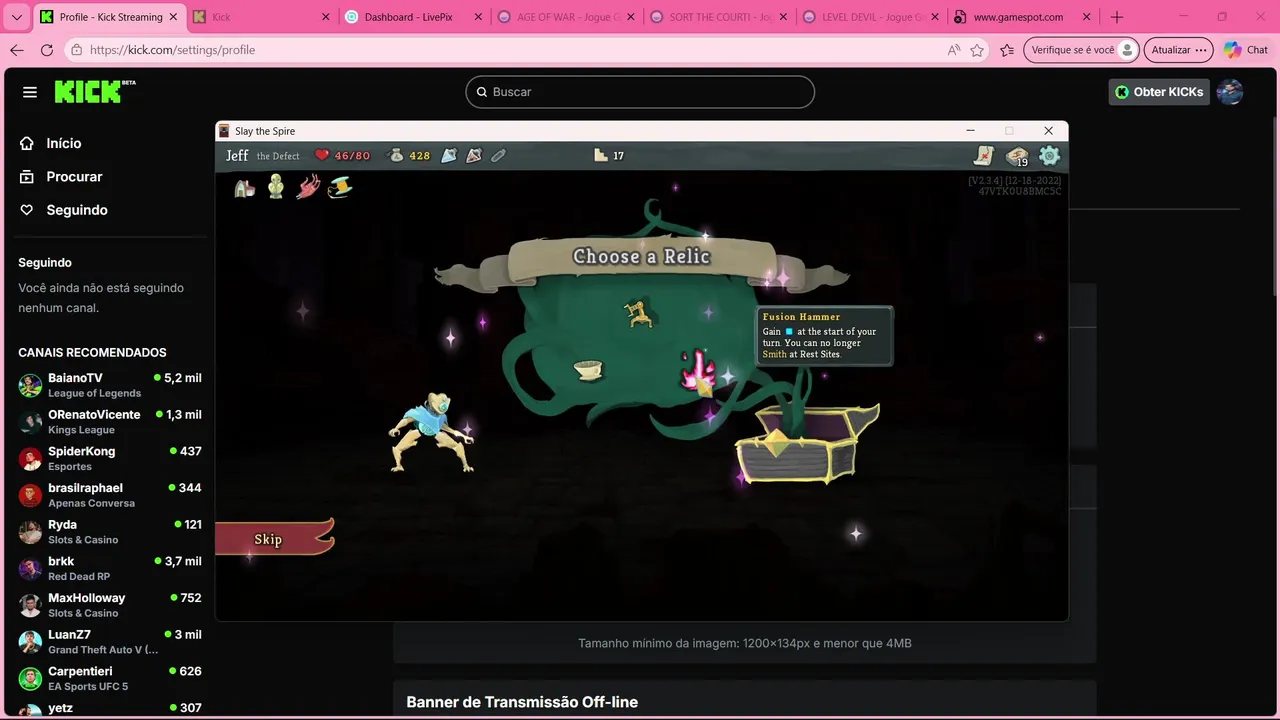
Task: Focus the Buscar search field
Action: [x=640, y=92]
